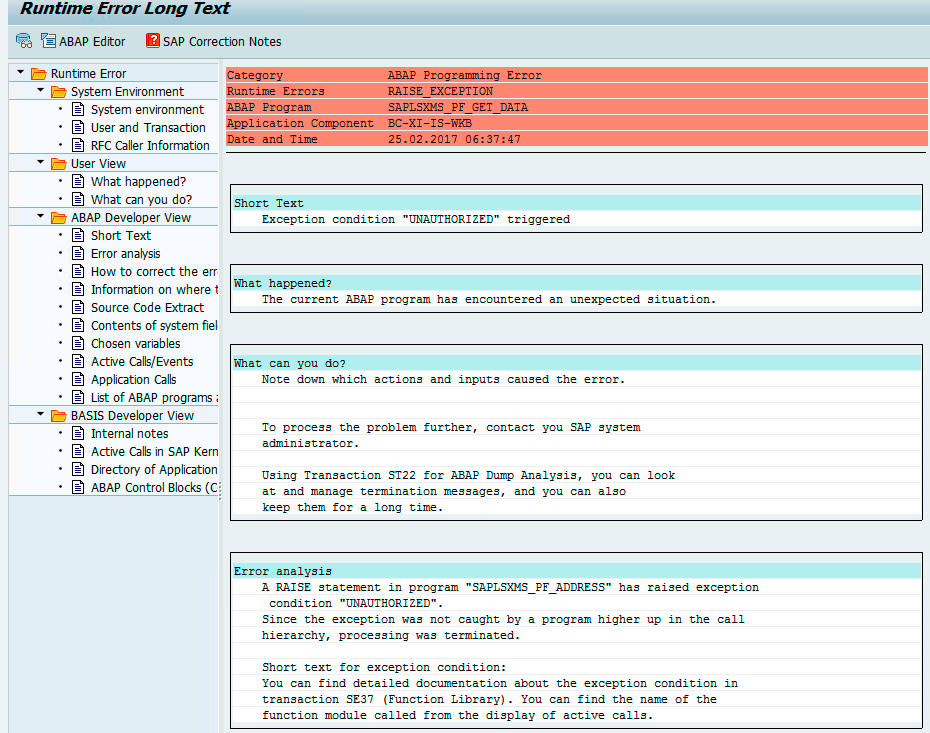
Task: Select the BASIS Developer View tree label
Action: point(132,416)
